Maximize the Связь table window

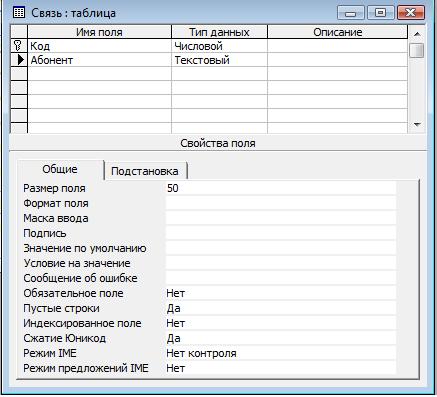(380, 13)
